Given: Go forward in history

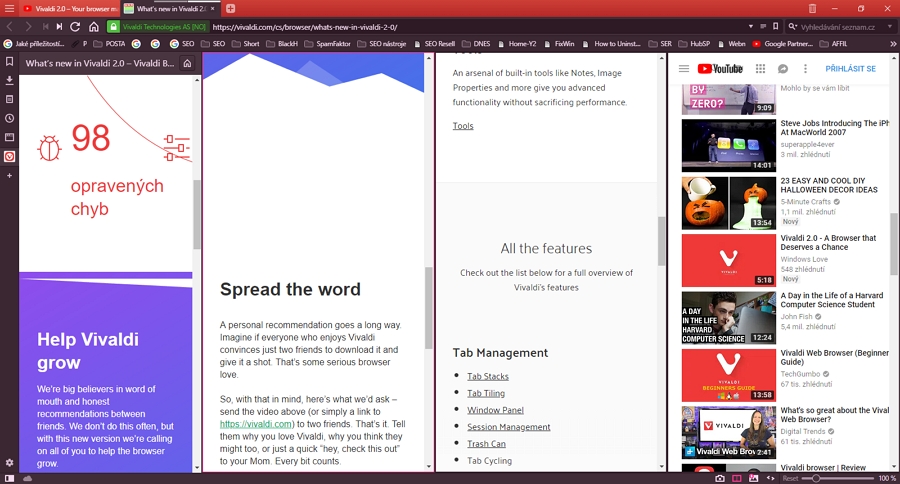Looking at the screenshot, I should (x=28, y=26).
